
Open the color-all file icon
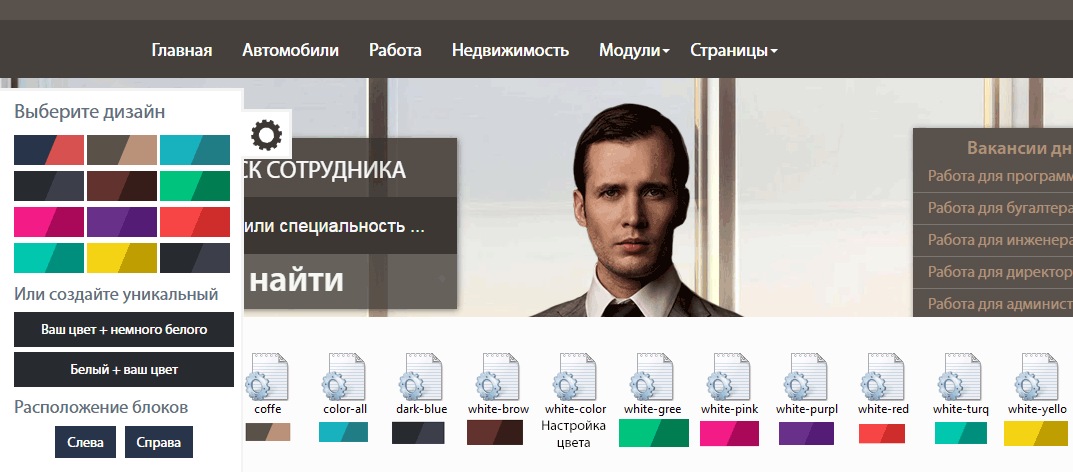[345, 377]
